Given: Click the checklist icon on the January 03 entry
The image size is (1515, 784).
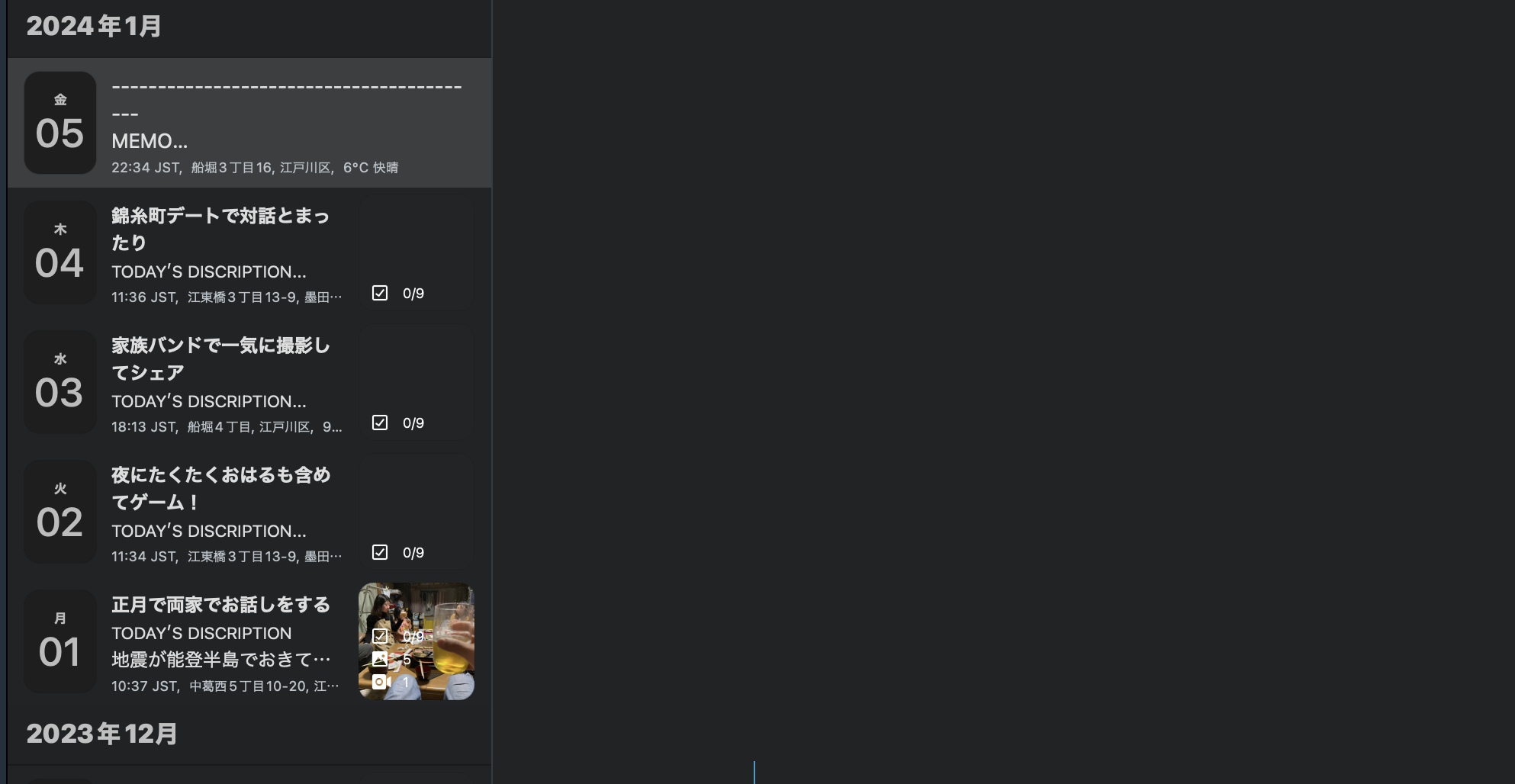Looking at the screenshot, I should click(x=380, y=423).
